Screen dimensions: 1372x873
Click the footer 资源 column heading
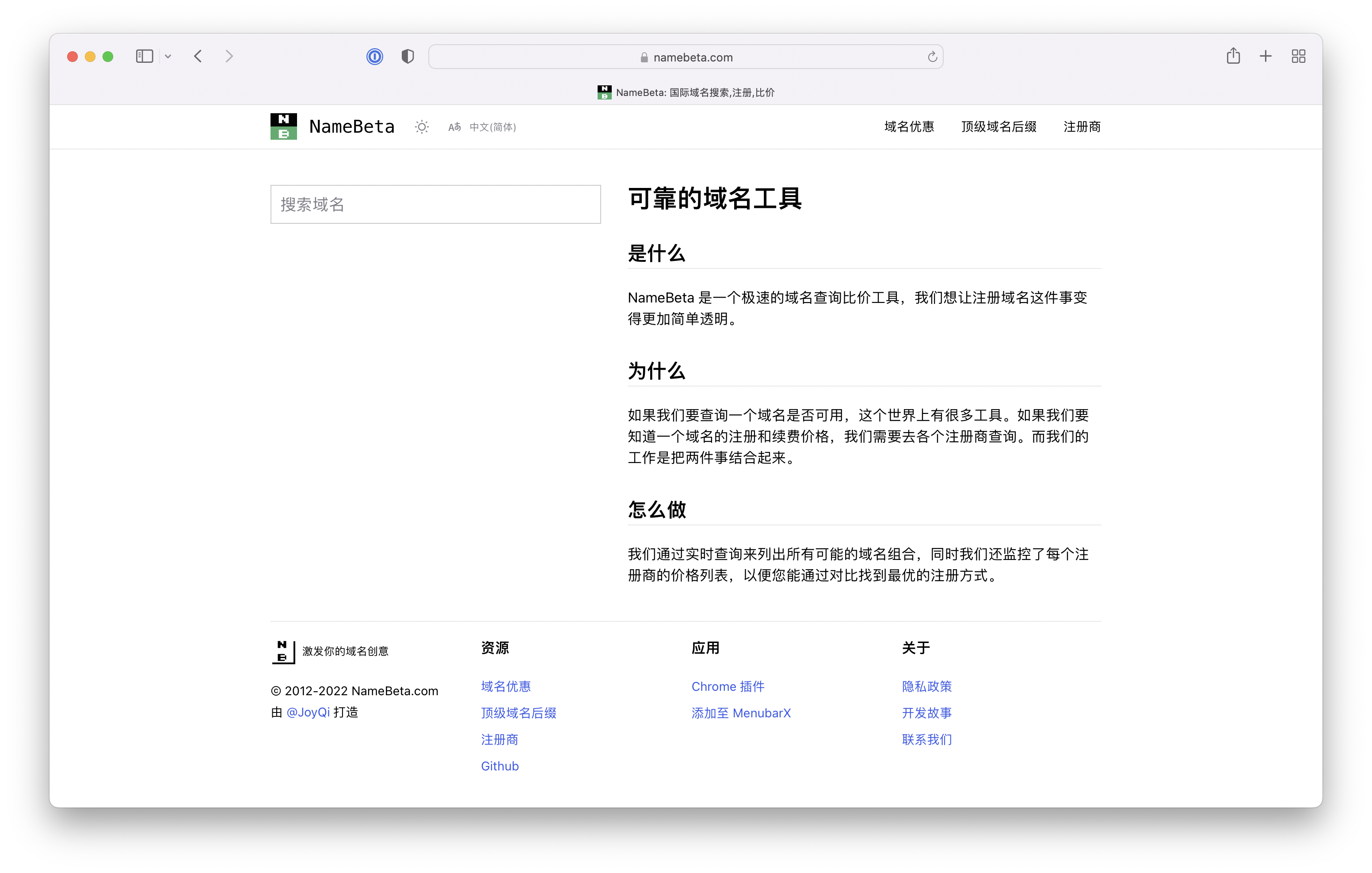[495, 648]
